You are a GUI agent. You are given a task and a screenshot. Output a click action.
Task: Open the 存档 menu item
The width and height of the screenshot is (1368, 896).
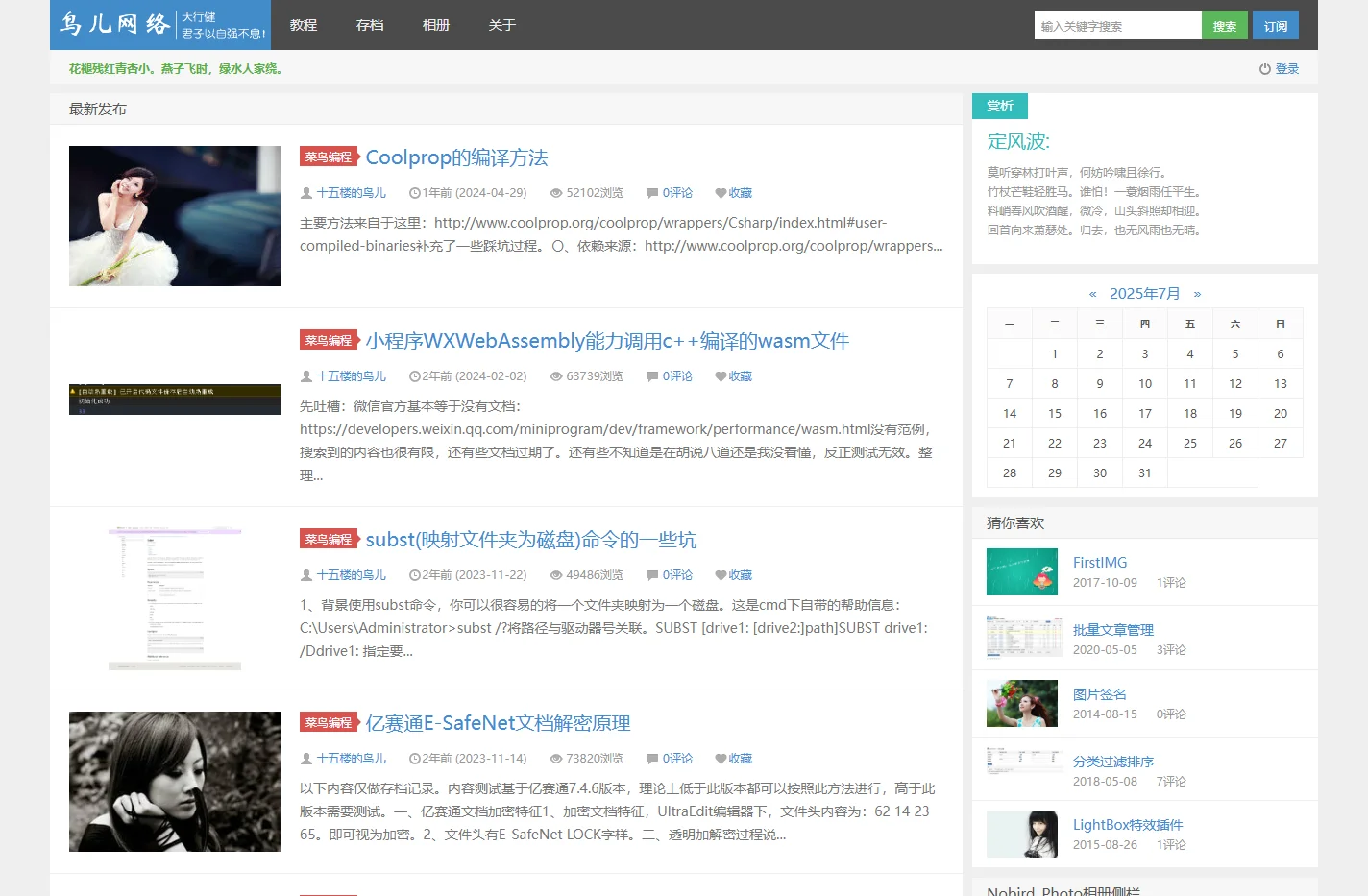370,25
